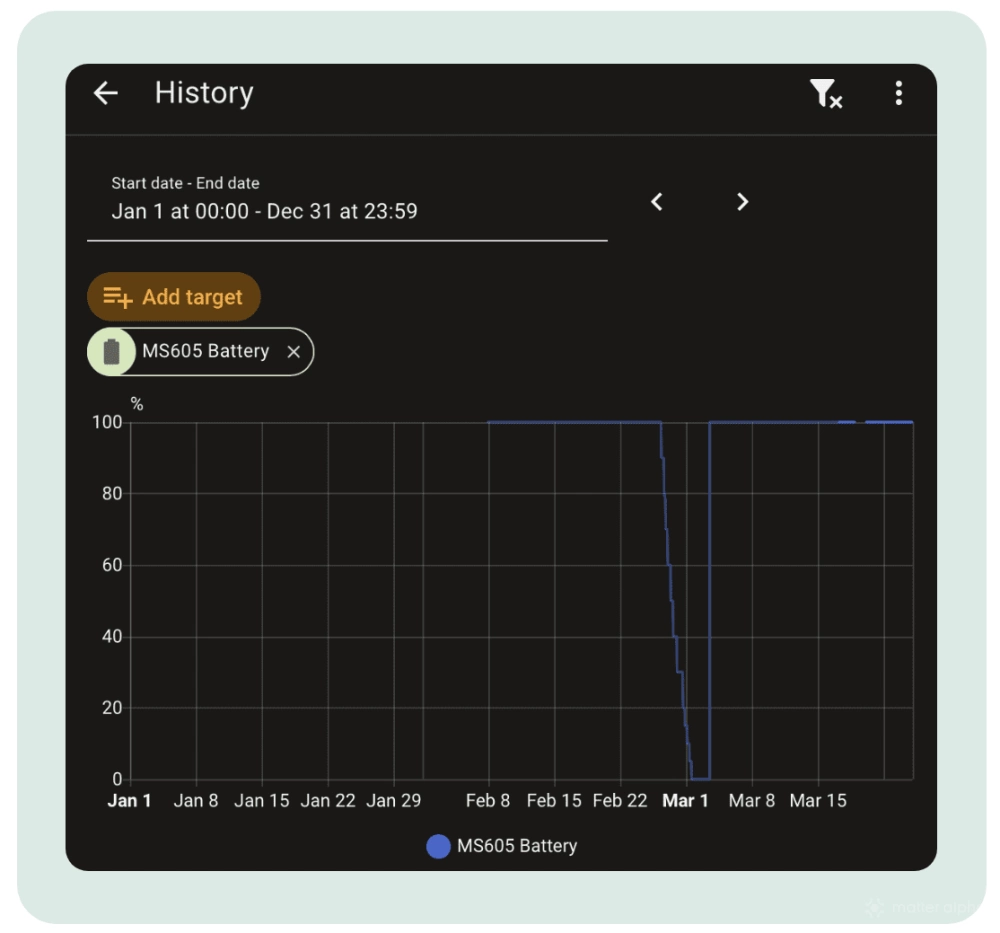Click the Mar 15 axis label

pyautogui.click(x=818, y=801)
